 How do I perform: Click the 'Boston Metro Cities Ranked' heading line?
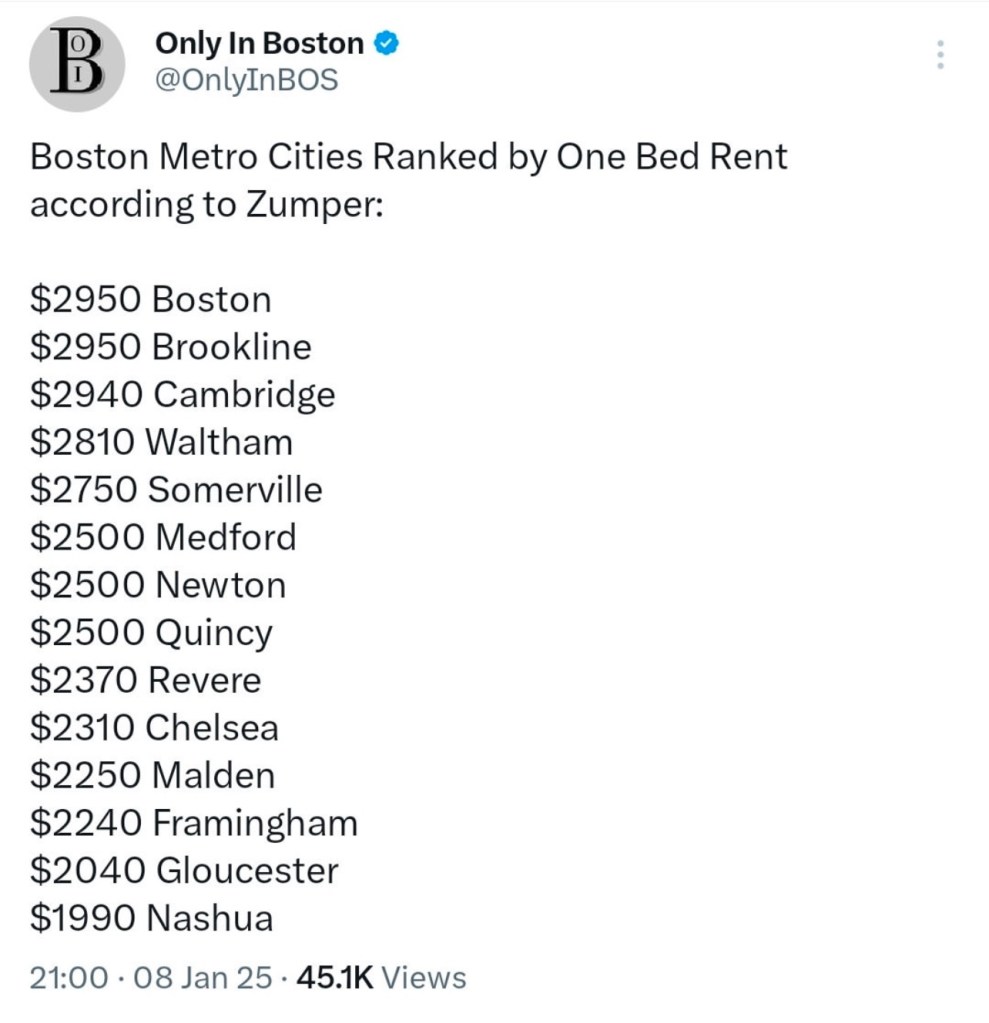click(409, 157)
